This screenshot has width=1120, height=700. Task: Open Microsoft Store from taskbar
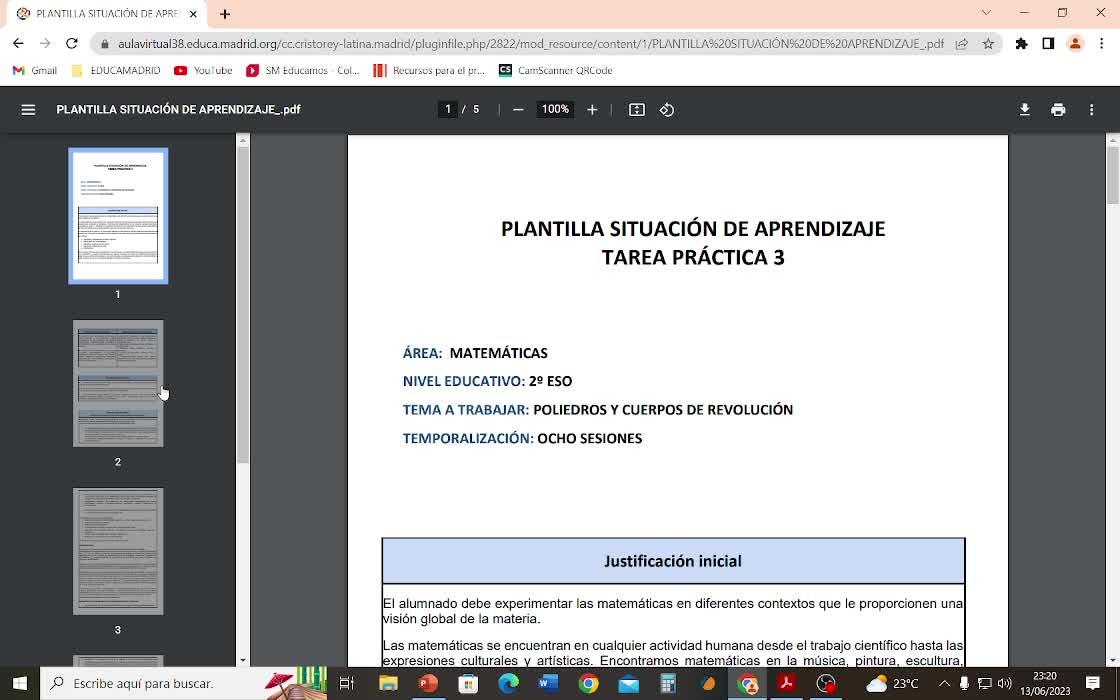click(x=468, y=684)
